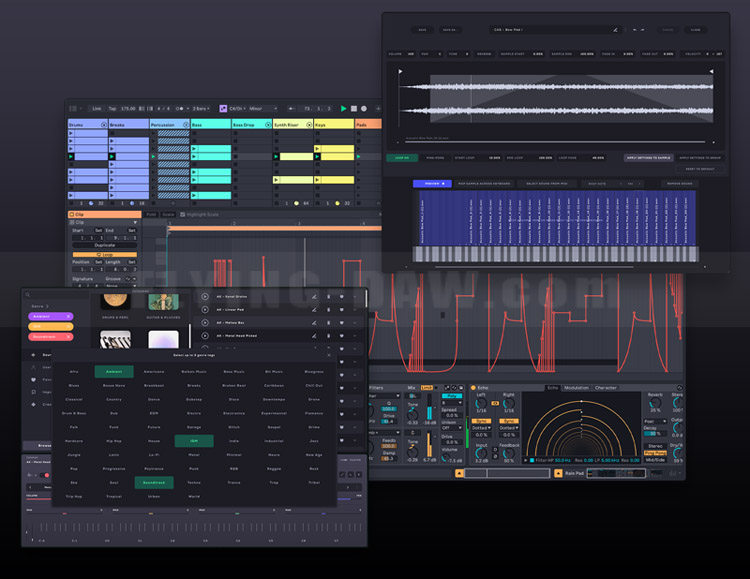750x579 pixels.
Task: Click the blue PREVIEW button in sampler
Action: click(x=432, y=183)
